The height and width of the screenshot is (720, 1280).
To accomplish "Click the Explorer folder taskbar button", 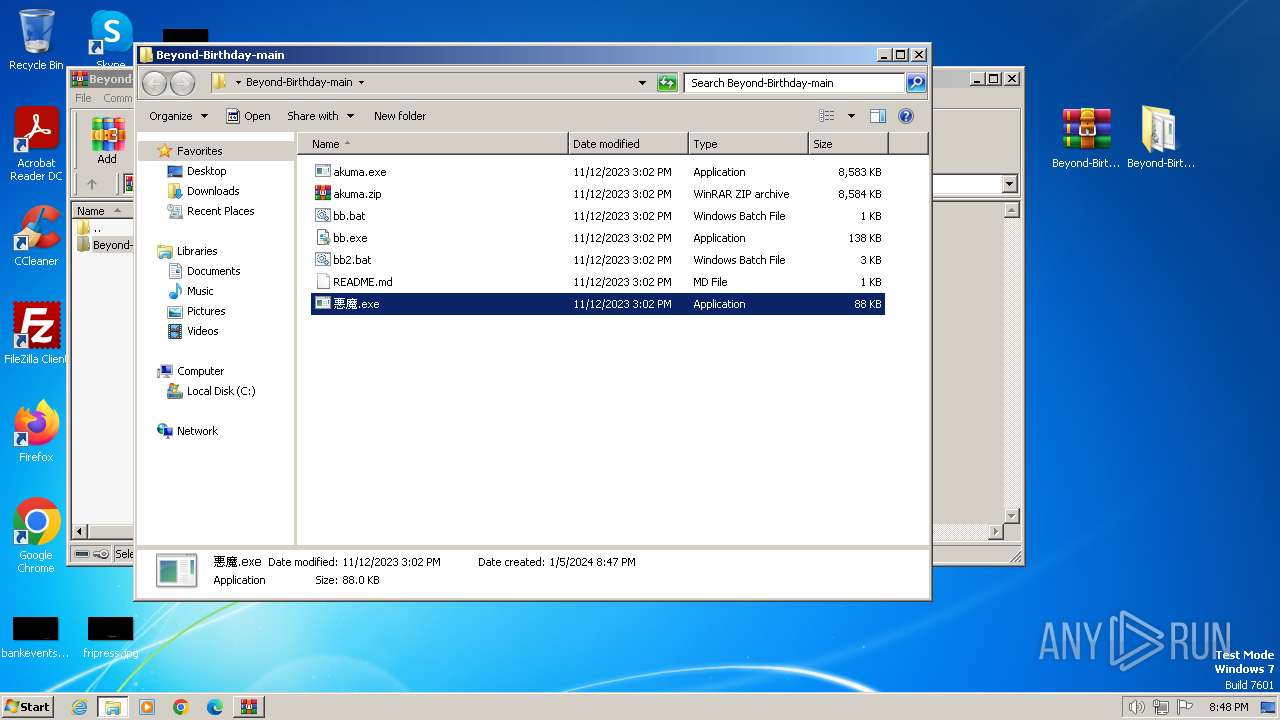I will click(x=113, y=707).
